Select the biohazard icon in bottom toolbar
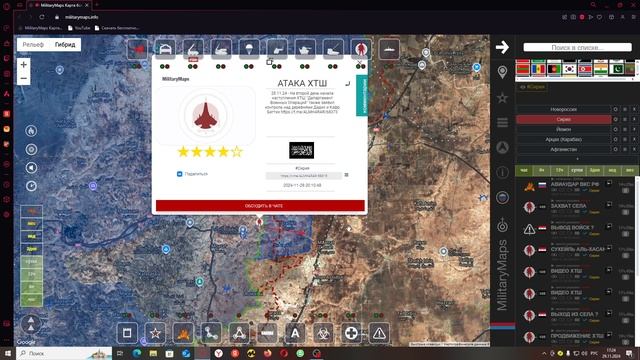 click(x=323, y=333)
